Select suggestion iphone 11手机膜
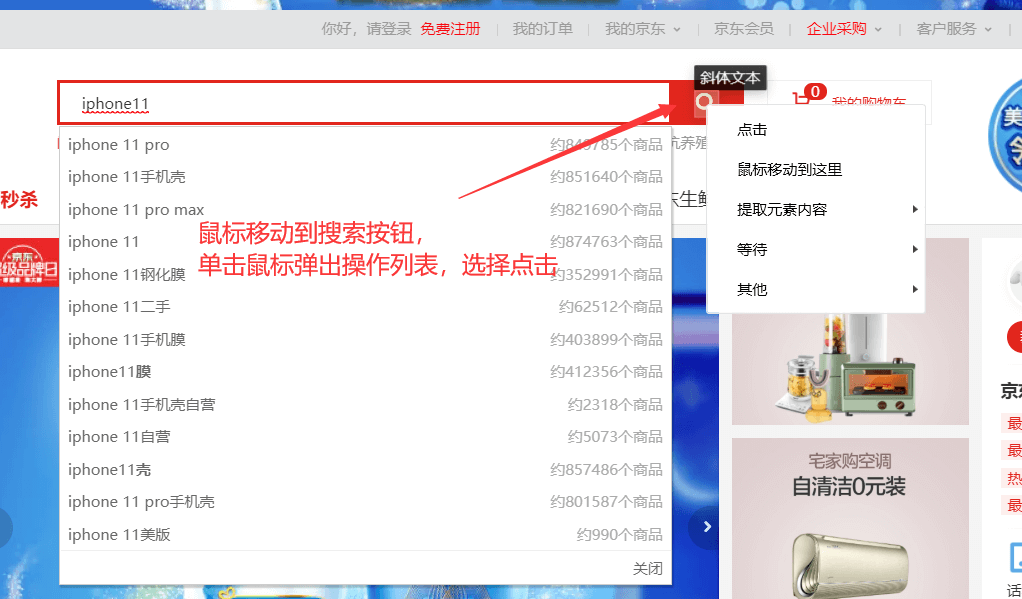 coord(365,340)
